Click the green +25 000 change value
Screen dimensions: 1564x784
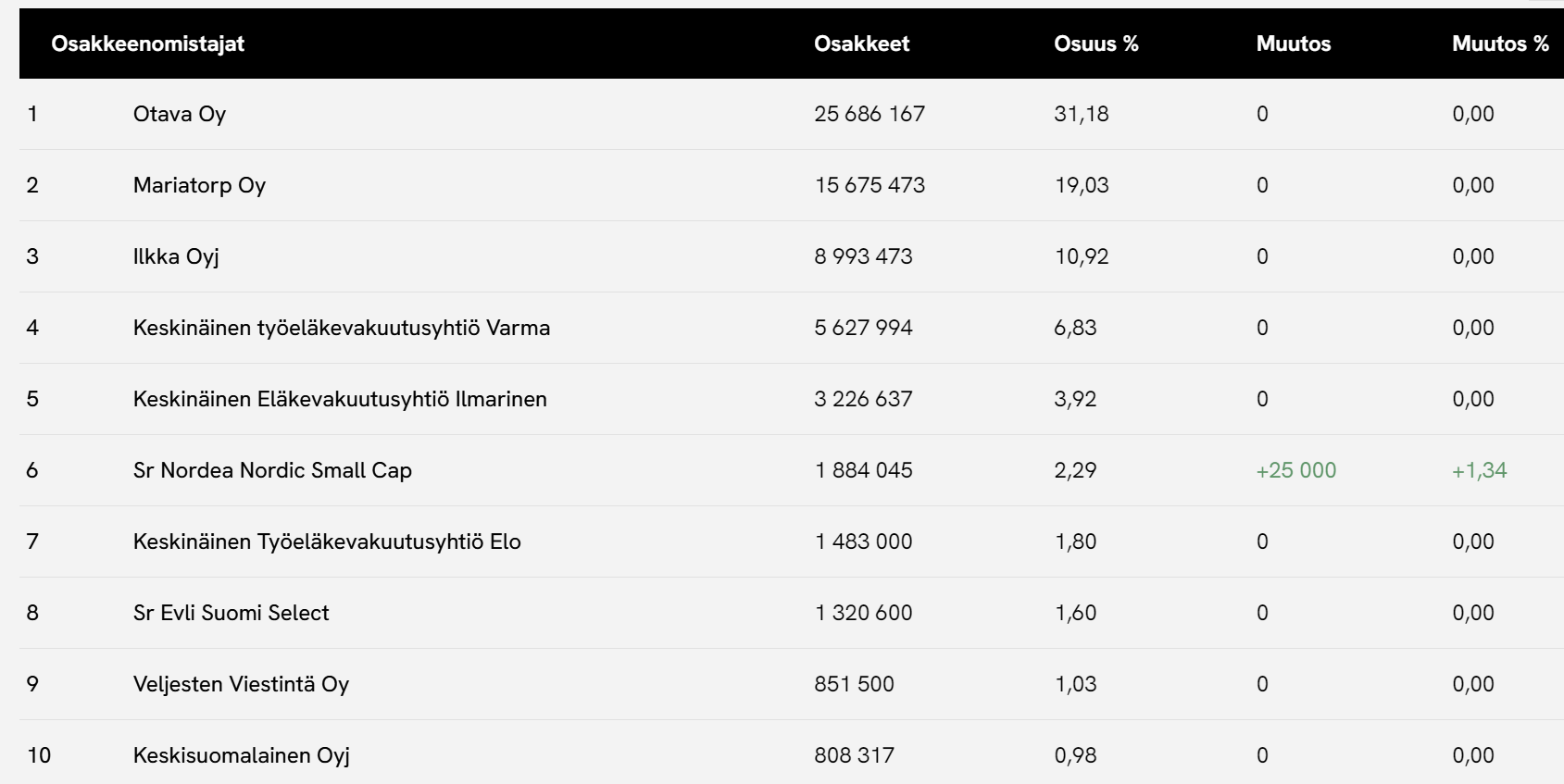(1295, 470)
